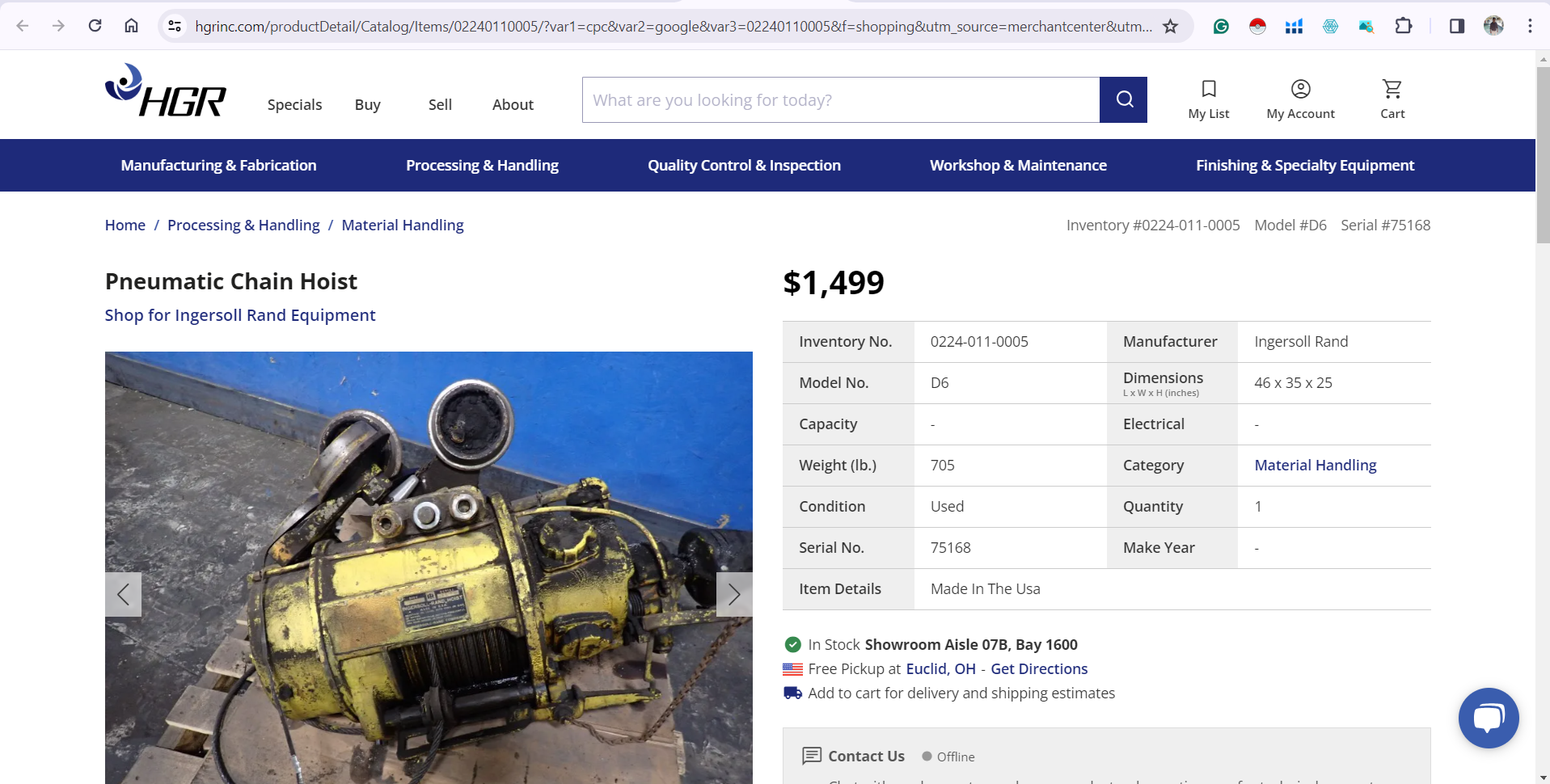The height and width of the screenshot is (784, 1550).
Task: Open Material Handling category link in table
Action: click(1316, 465)
